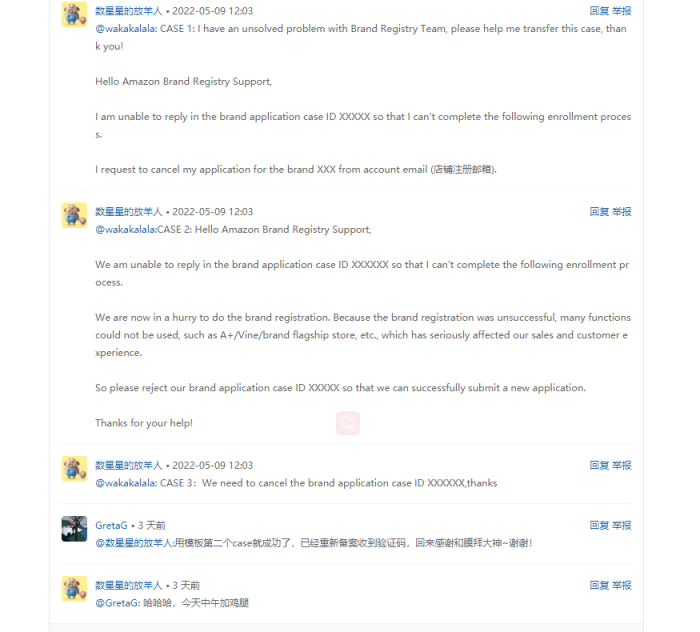The image size is (700, 632).
Task: Open GretaG's profile avatar
Action: click(x=74, y=529)
